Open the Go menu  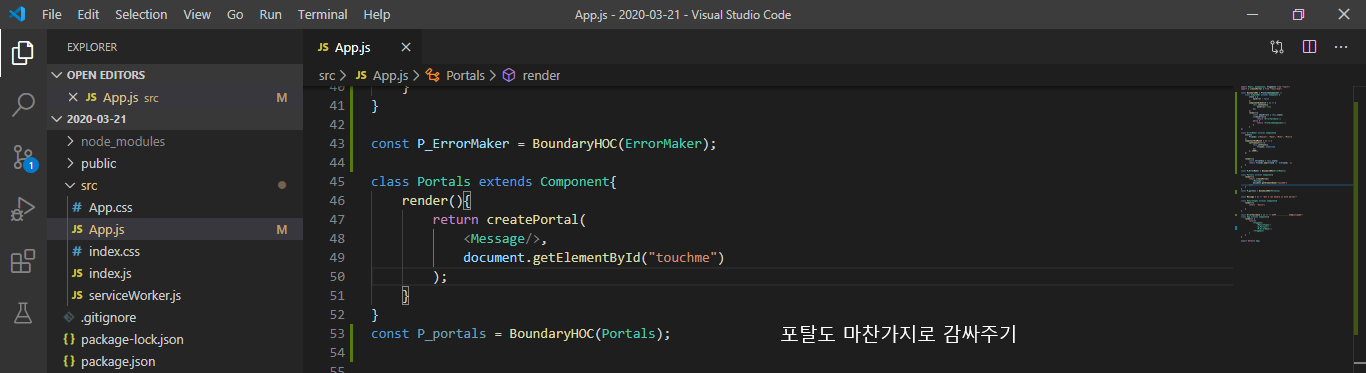point(235,15)
